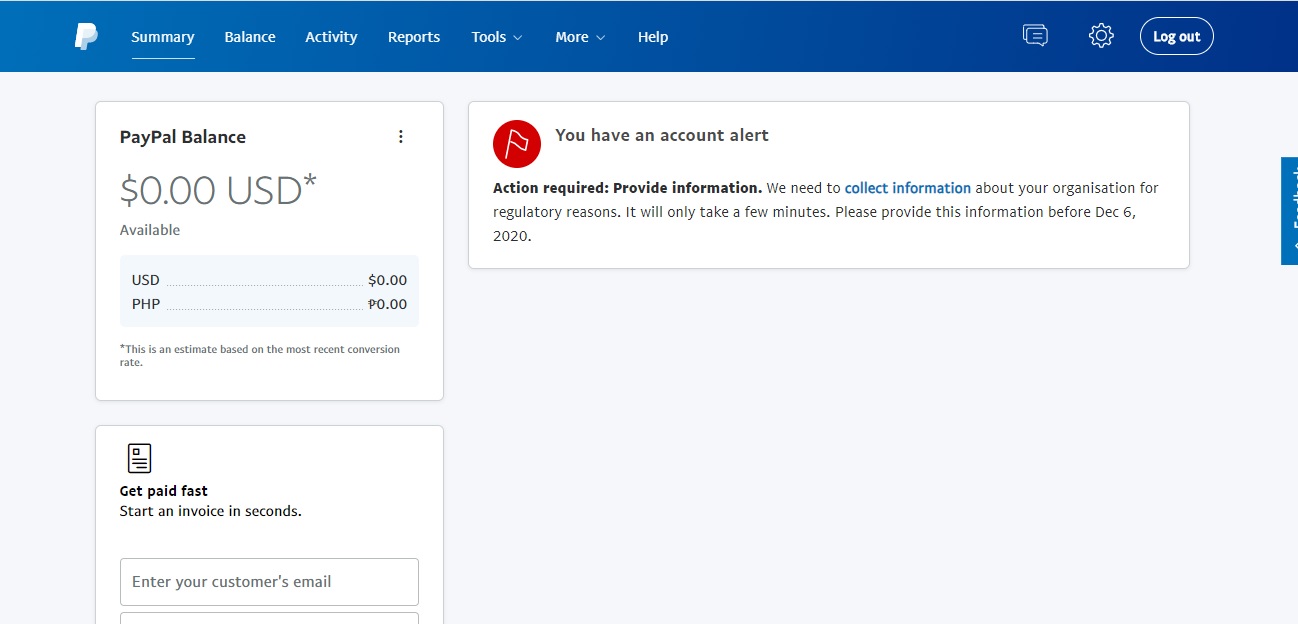Follow the collect information link
Image resolution: width=1298 pixels, height=624 pixels.
coord(908,188)
